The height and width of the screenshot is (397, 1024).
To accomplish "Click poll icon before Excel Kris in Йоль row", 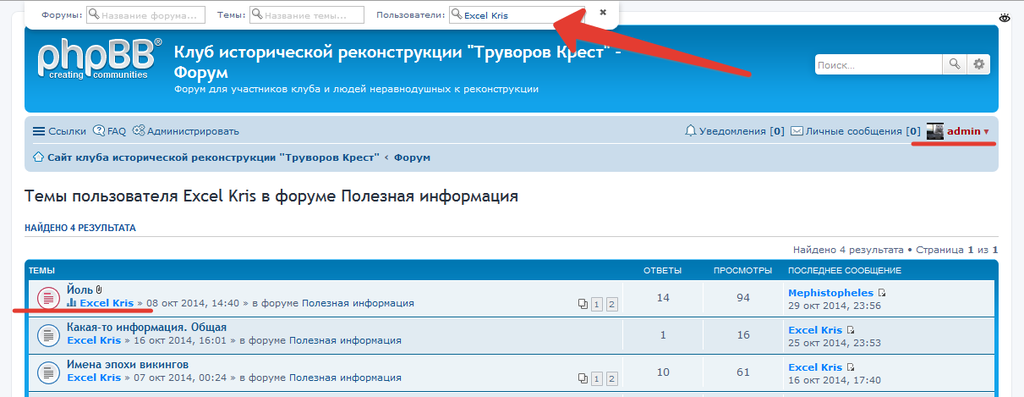I will pos(72,303).
